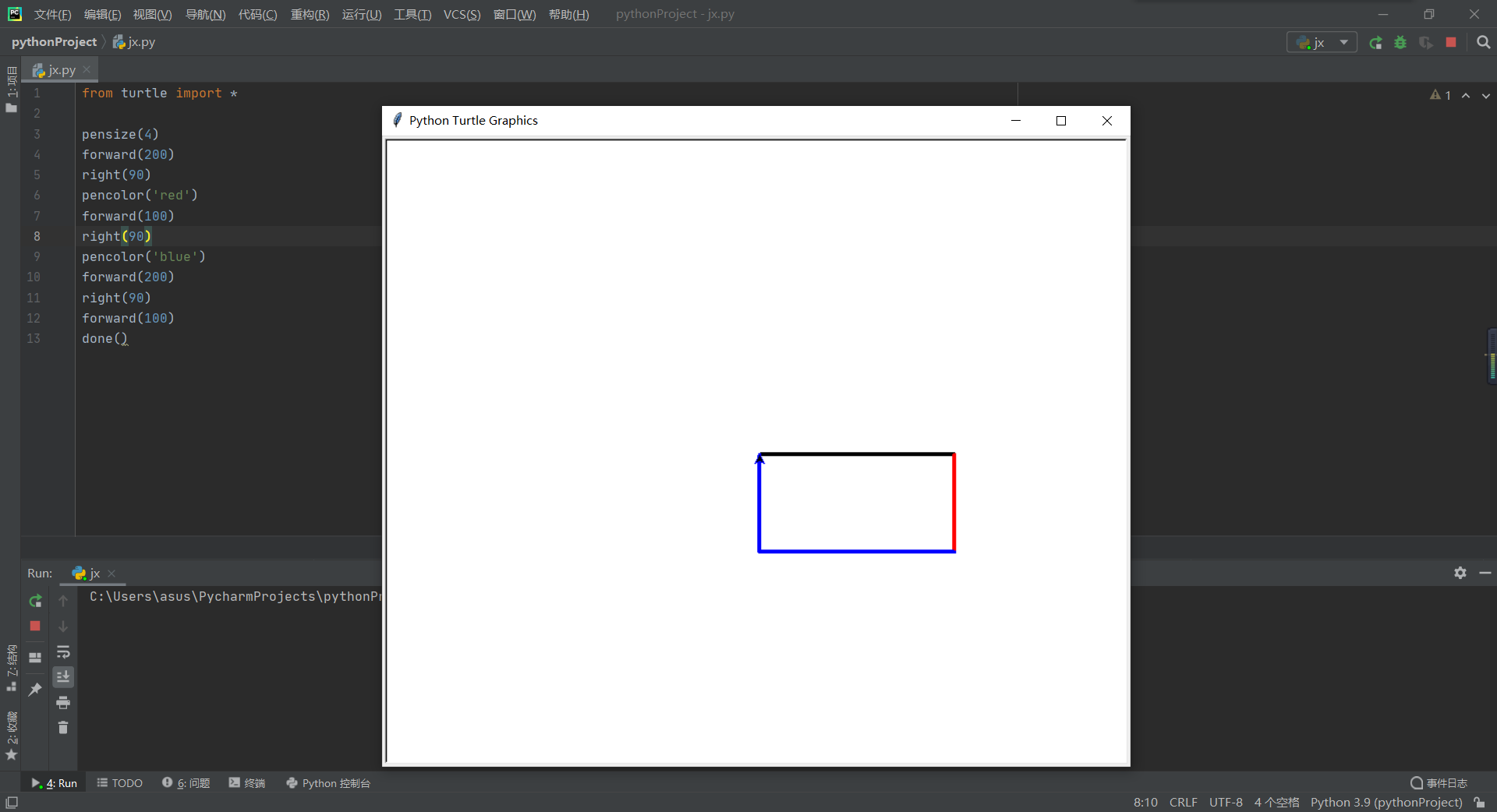Open search everywhere with the magnifier icon

tap(1483, 43)
